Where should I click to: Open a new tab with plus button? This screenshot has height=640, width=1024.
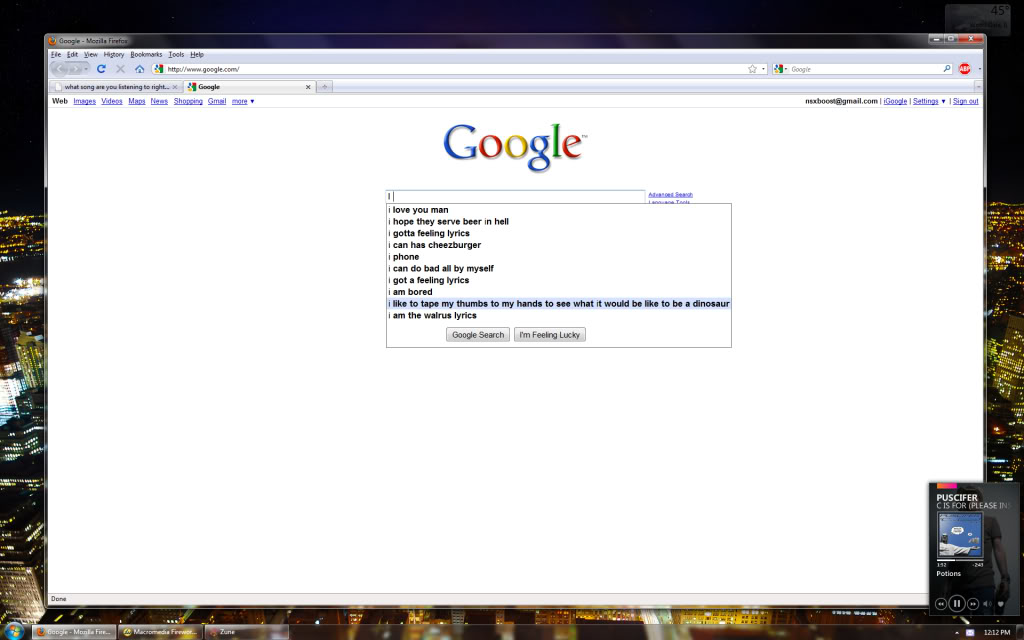[x=325, y=86]
